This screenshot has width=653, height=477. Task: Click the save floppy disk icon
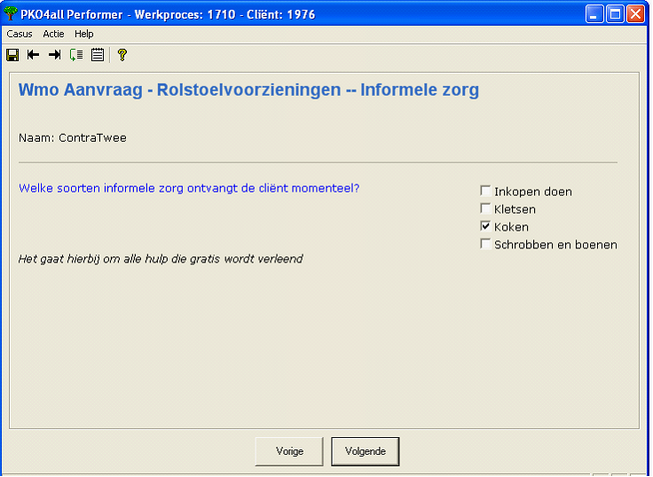[13, 55]
